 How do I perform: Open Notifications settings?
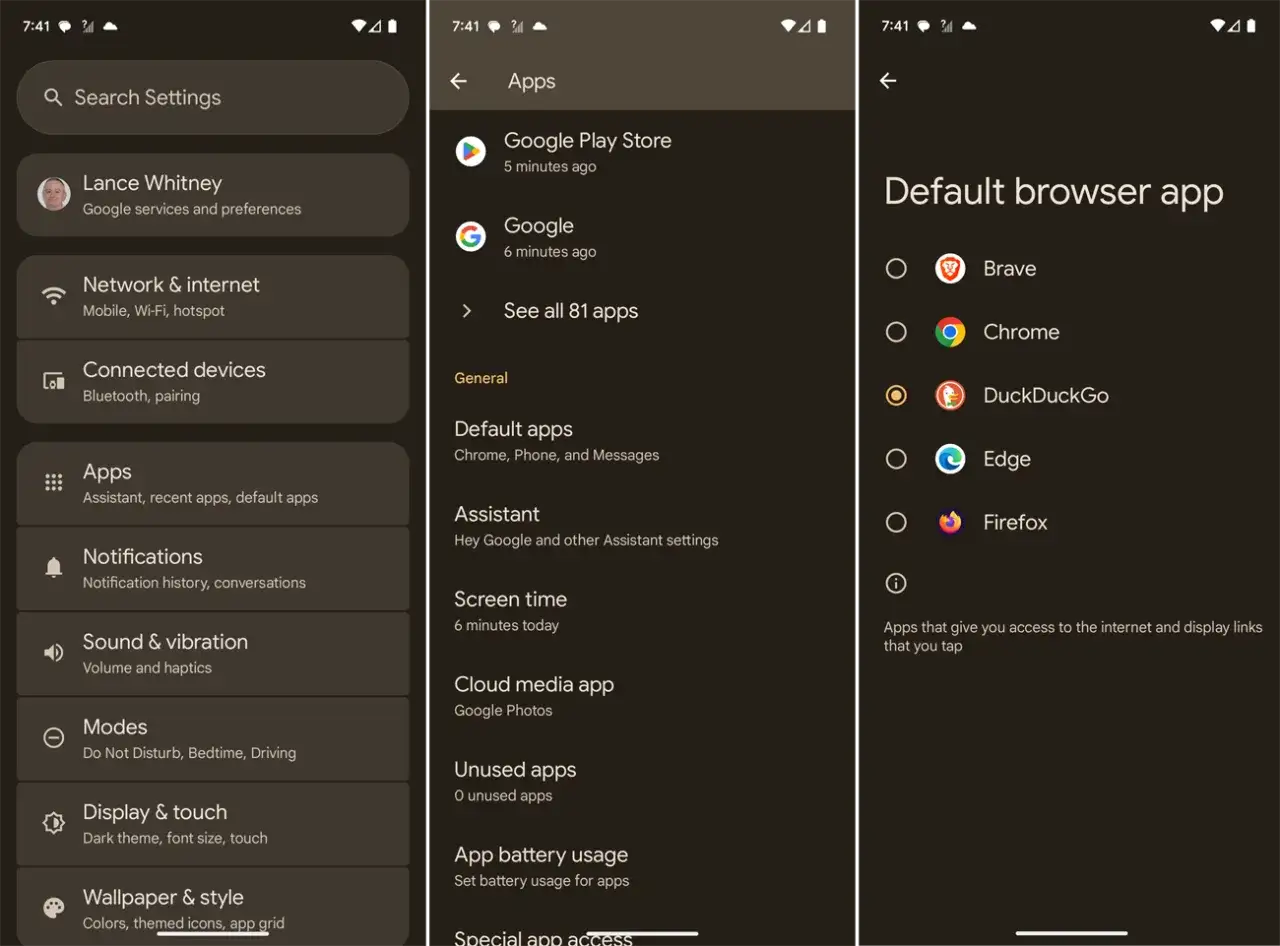213,568
